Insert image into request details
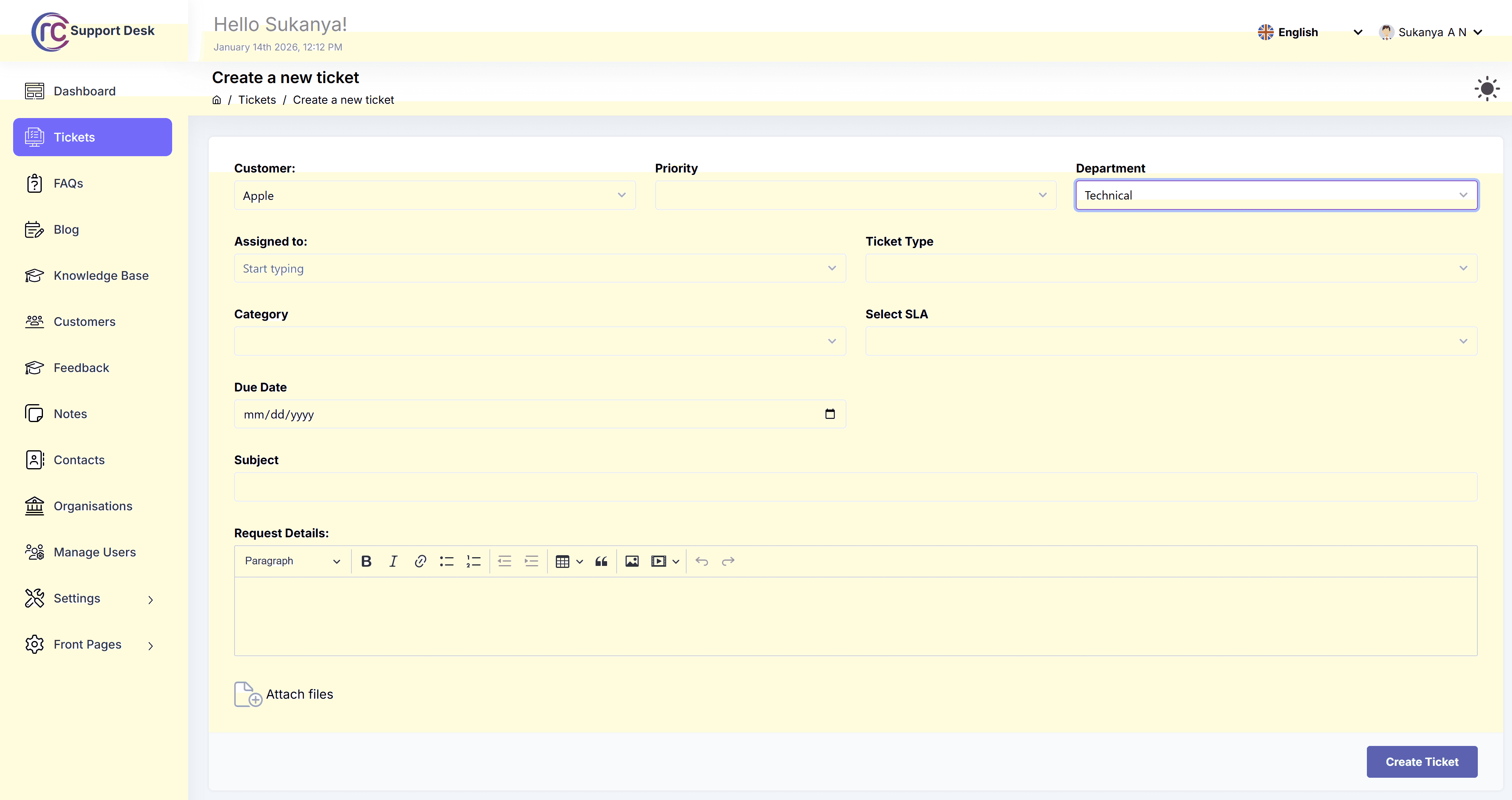The height and width of the screenshot is (800, 1512). point(632,561)
